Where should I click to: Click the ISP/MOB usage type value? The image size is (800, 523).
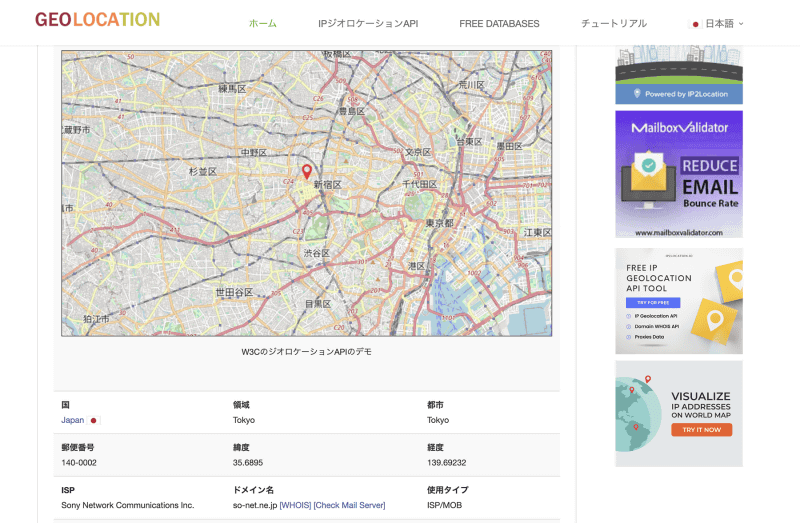point(444,505)
